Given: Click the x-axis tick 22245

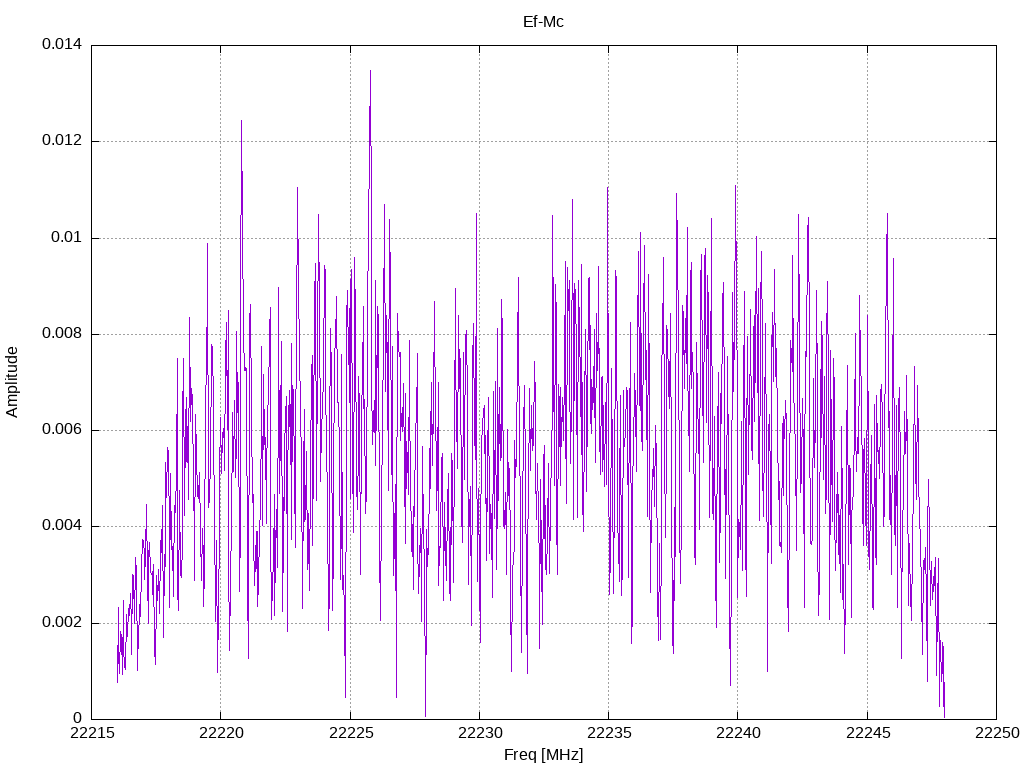Looking at the screenshot, I should point(868,733).
